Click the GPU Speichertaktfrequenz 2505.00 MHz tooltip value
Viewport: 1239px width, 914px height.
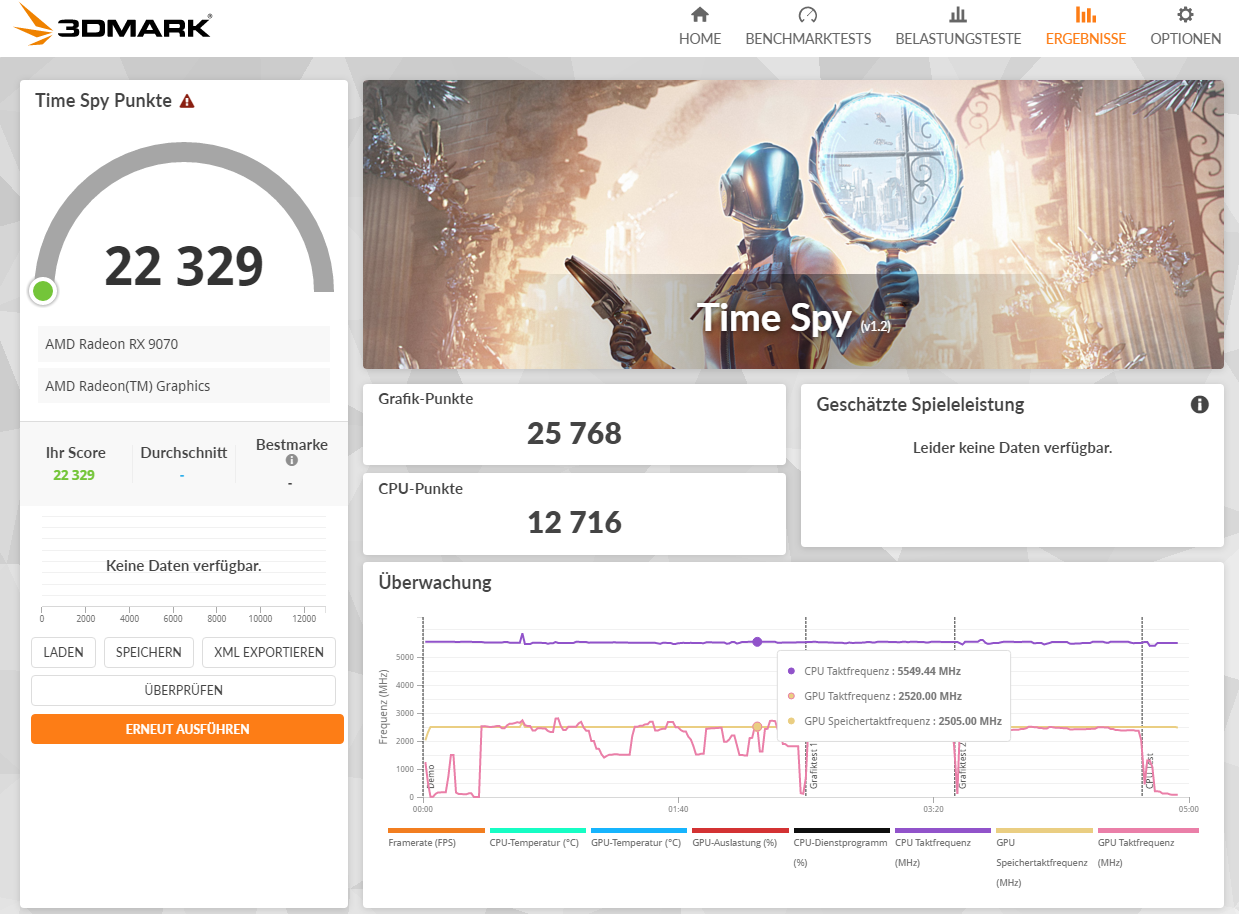click(970, 721)
